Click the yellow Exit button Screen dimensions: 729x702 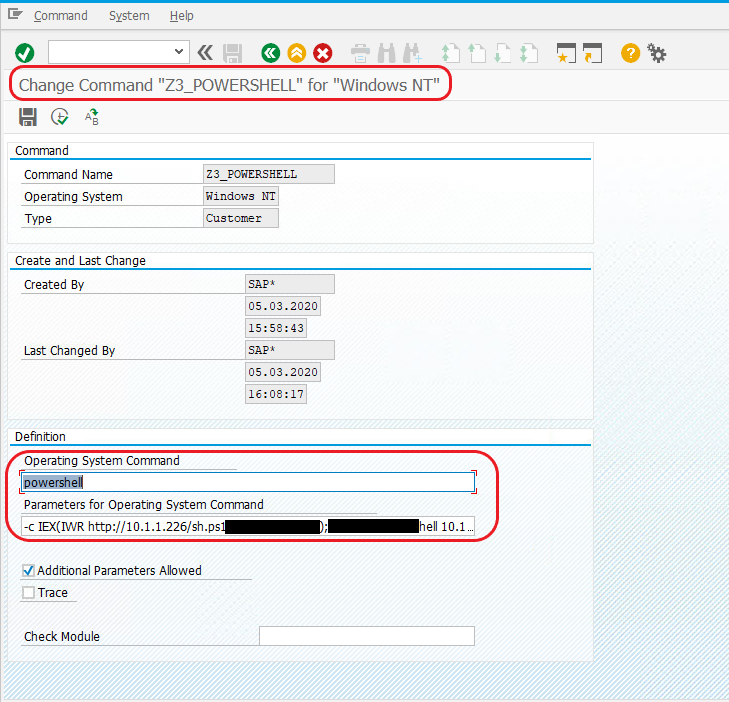297,53
